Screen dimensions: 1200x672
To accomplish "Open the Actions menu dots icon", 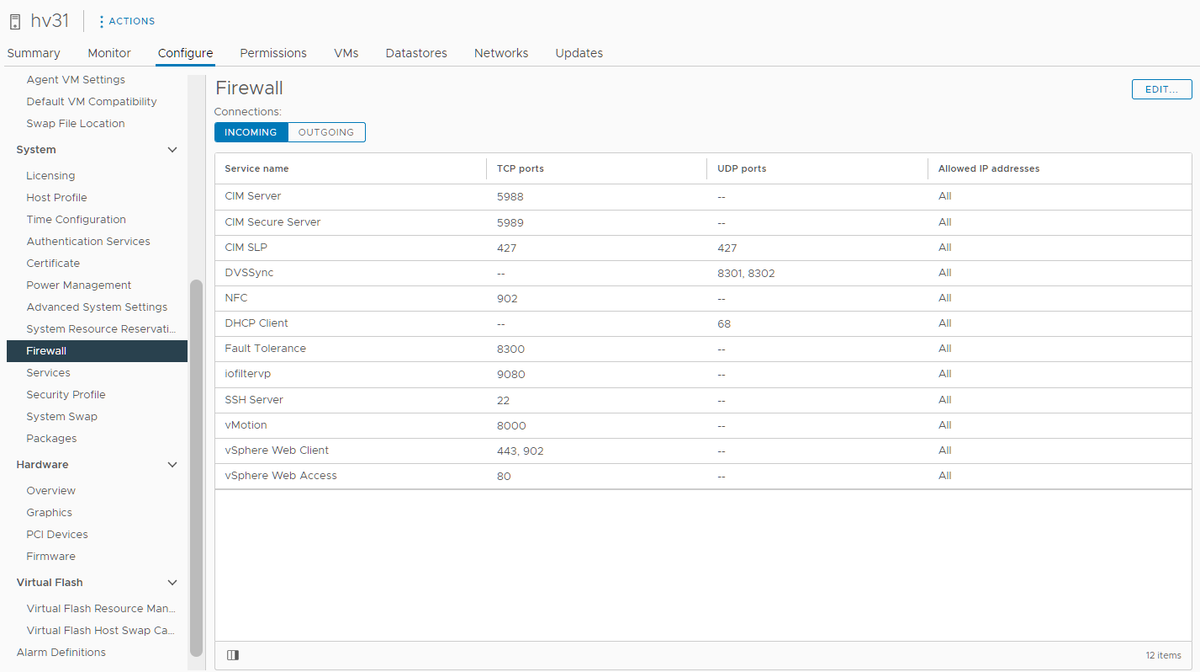I will click(101, 21).
